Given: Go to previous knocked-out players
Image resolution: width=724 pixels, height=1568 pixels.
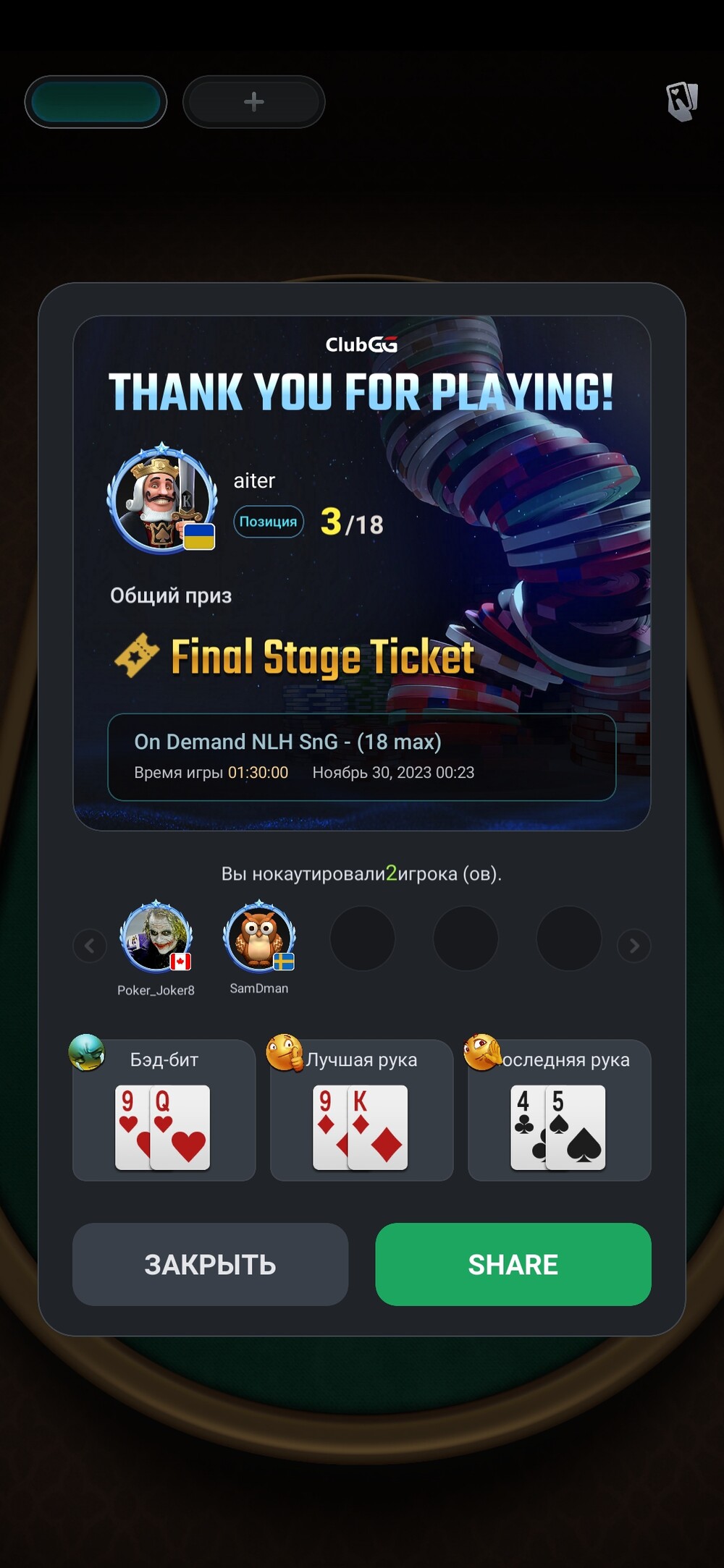Looking at the screenshot, I should coord(90,946).
